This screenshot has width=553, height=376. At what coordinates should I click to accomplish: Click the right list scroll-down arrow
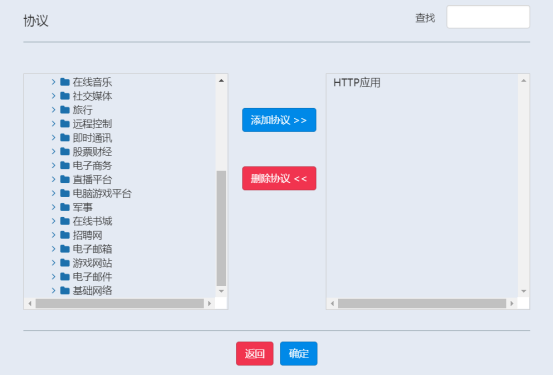(x=524, y=291)
